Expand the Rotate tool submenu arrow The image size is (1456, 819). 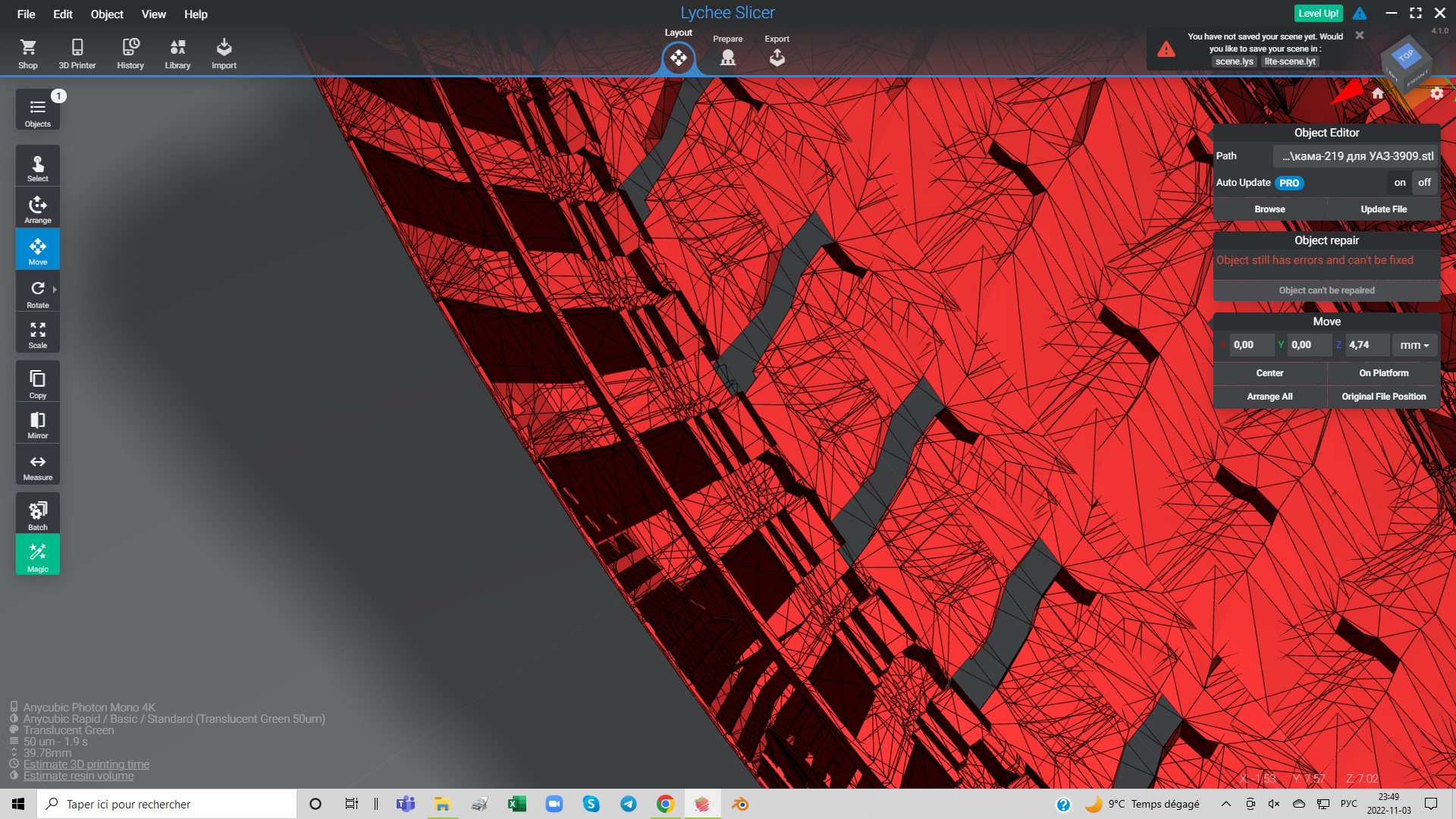click(55, 289)
